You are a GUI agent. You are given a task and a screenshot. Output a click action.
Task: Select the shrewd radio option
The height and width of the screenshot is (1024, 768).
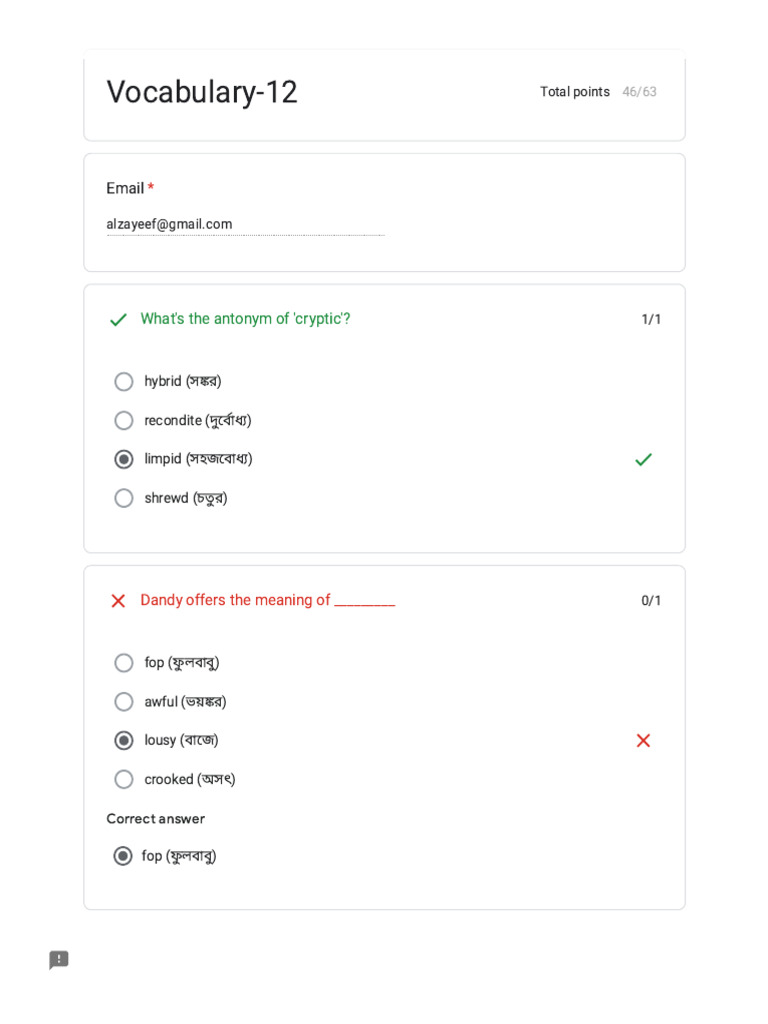click(124, 498)
